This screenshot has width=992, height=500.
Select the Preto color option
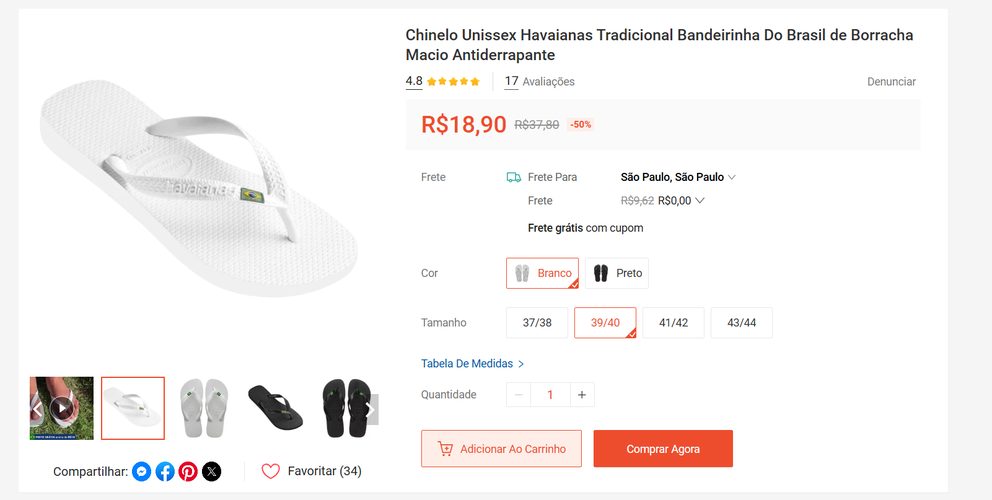click(x=617, y=273)
